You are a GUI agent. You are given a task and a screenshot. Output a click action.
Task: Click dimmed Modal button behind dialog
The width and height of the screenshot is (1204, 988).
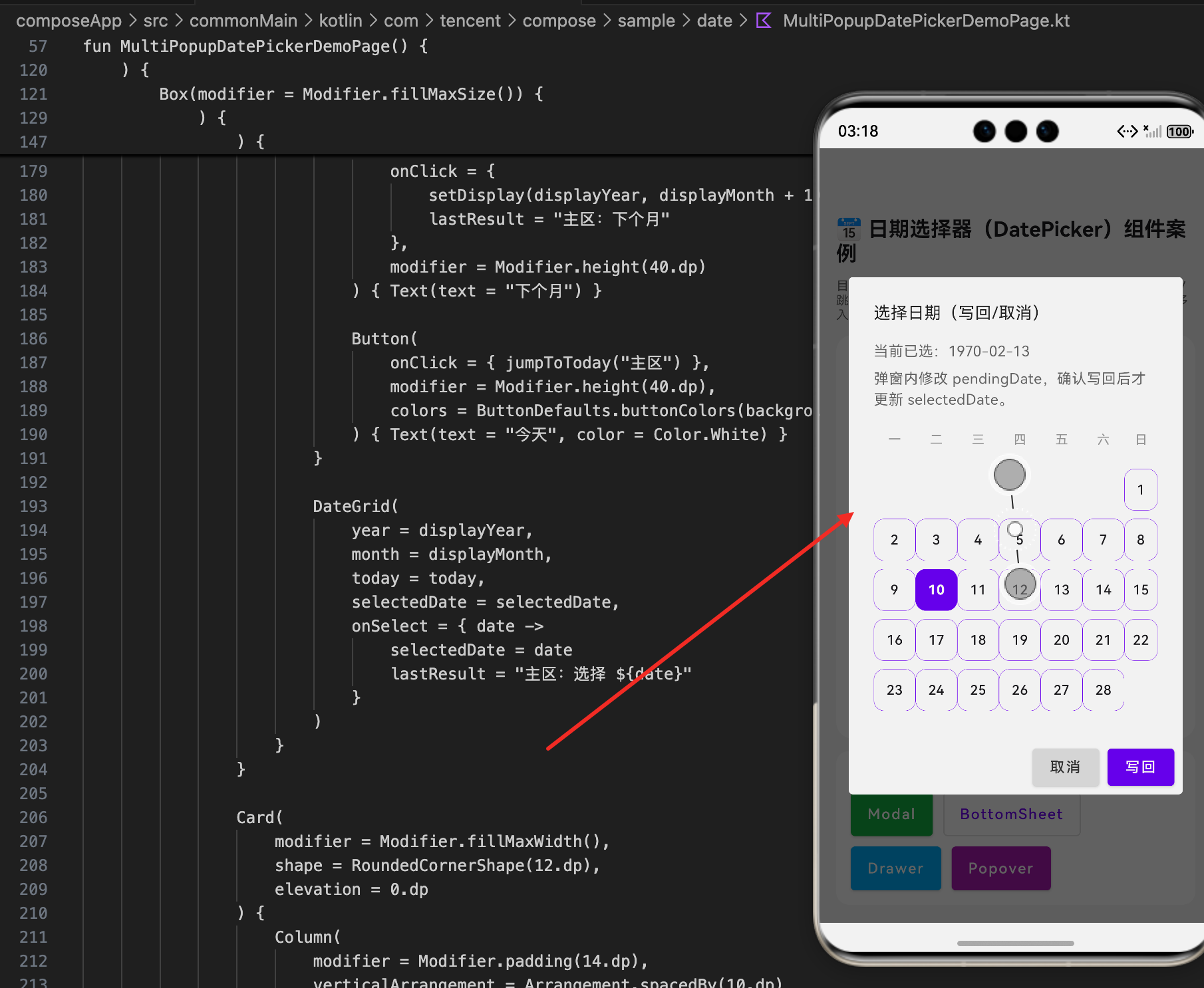891,814
